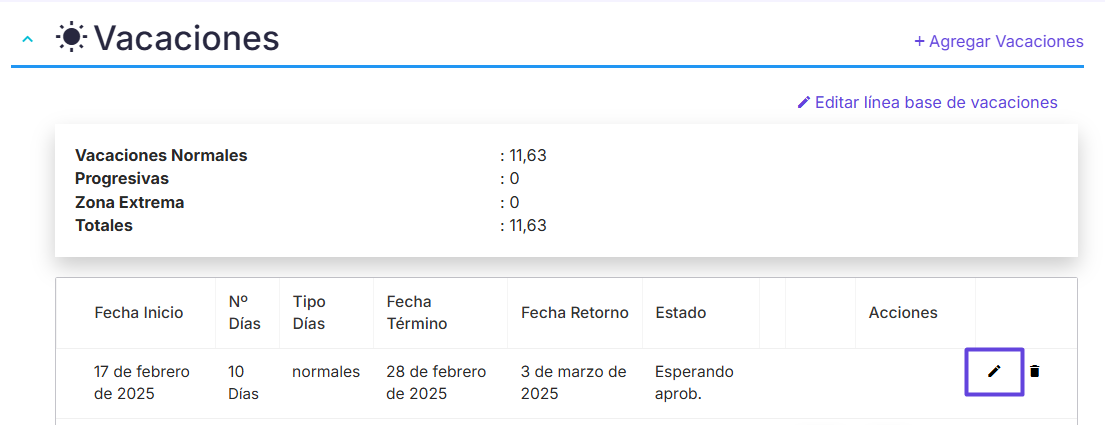Click the 3 de marzo de 2025 return date
The height and width of the screenshot is (425, 1105).
point(574,382)
